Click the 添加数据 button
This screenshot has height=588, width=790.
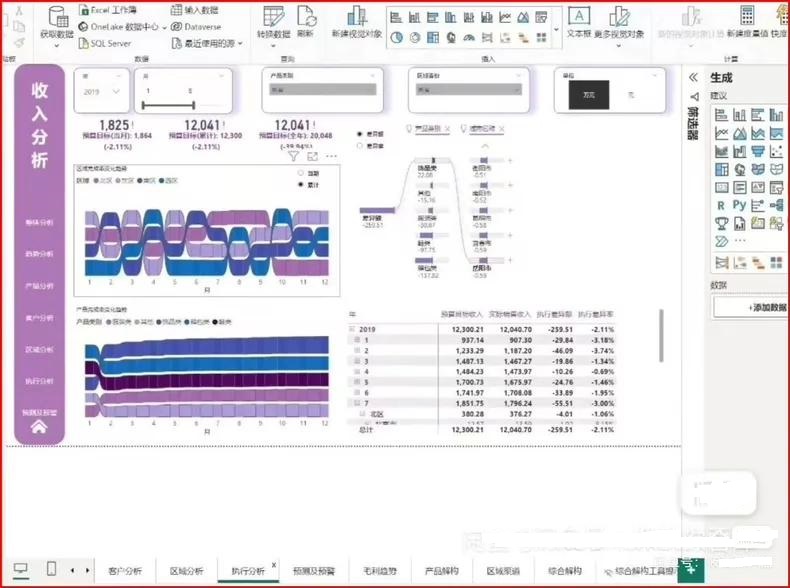(751, 307)
